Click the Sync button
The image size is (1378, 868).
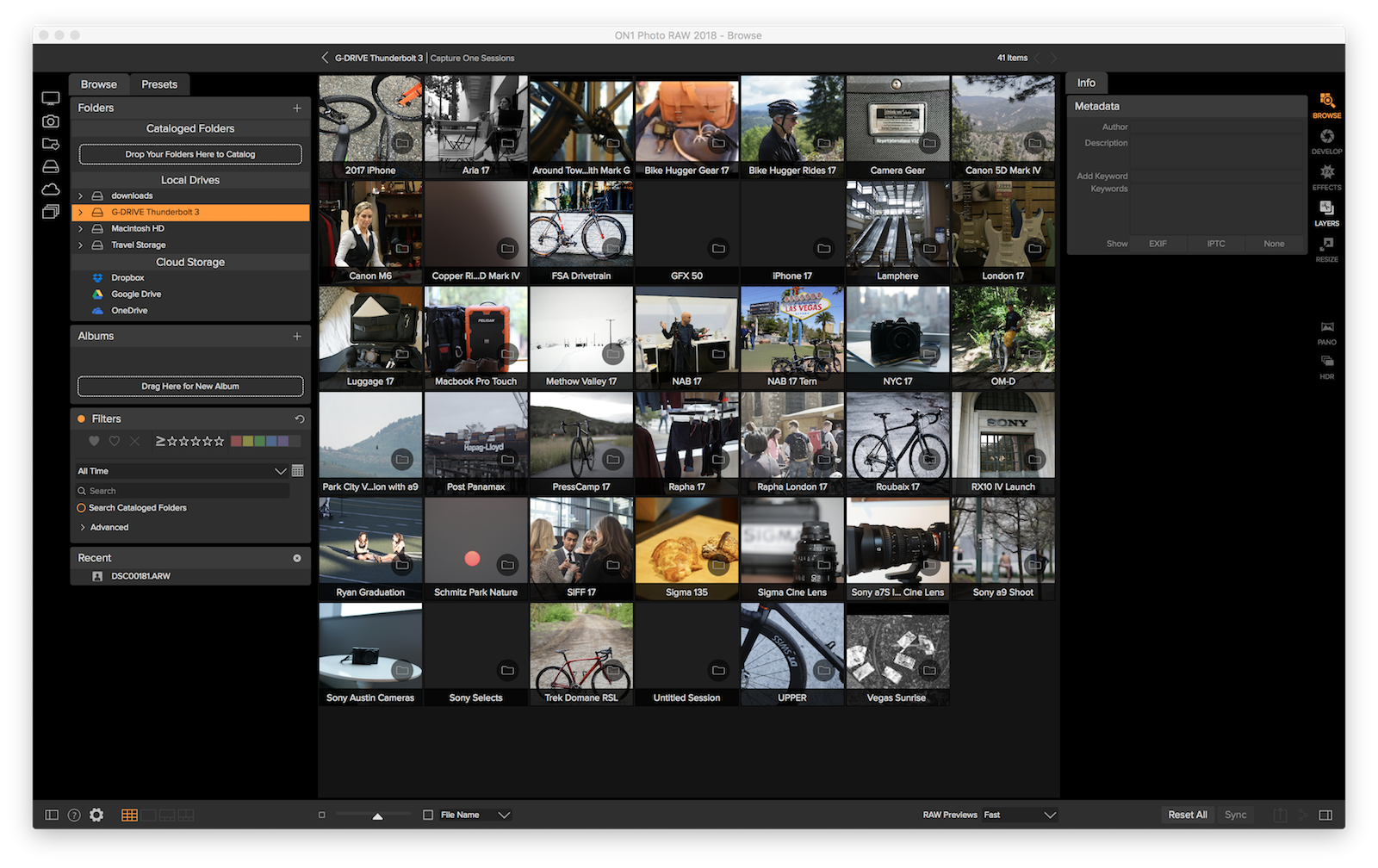(x=1236, y=815)
